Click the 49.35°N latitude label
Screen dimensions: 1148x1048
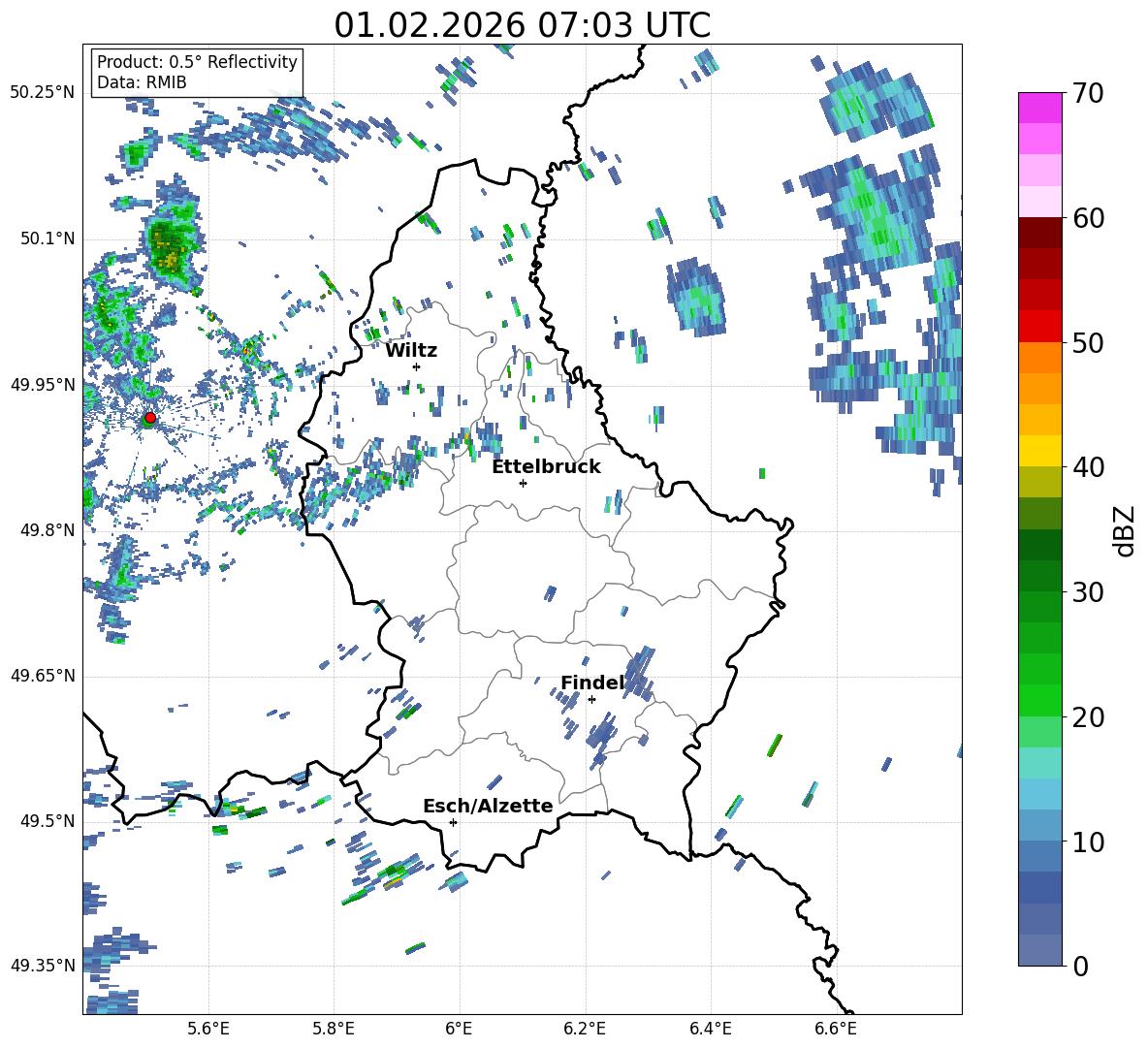pos(43,966)
